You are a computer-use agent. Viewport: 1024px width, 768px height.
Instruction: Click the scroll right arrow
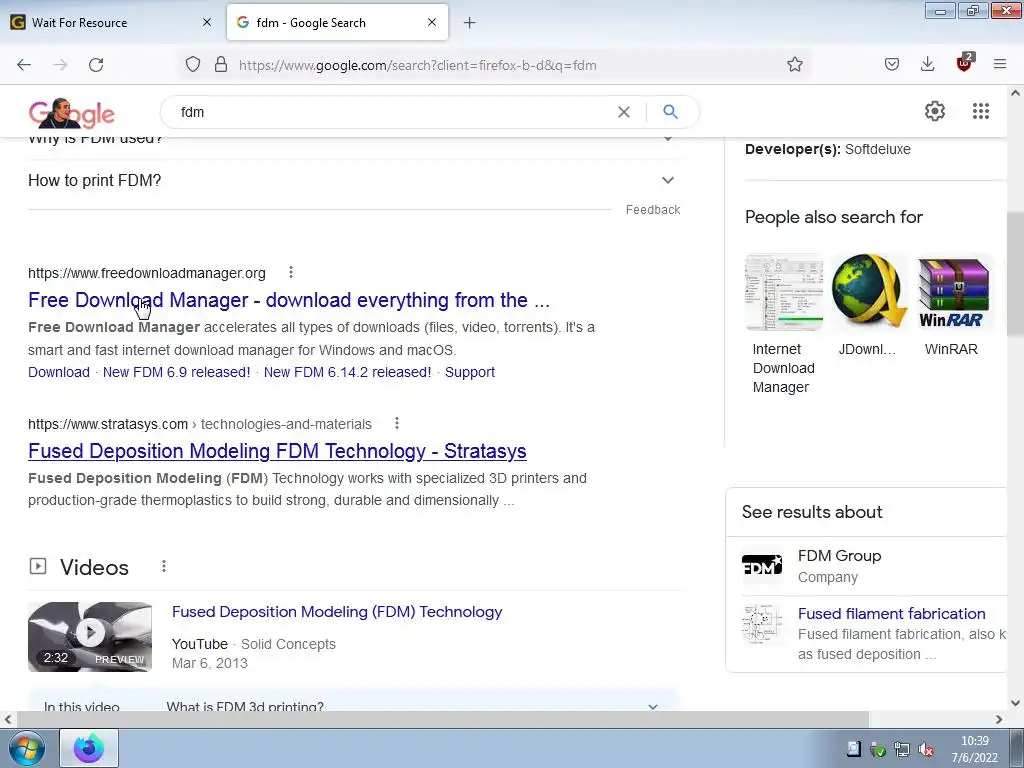pyautogui.click(x=999, y=719)
